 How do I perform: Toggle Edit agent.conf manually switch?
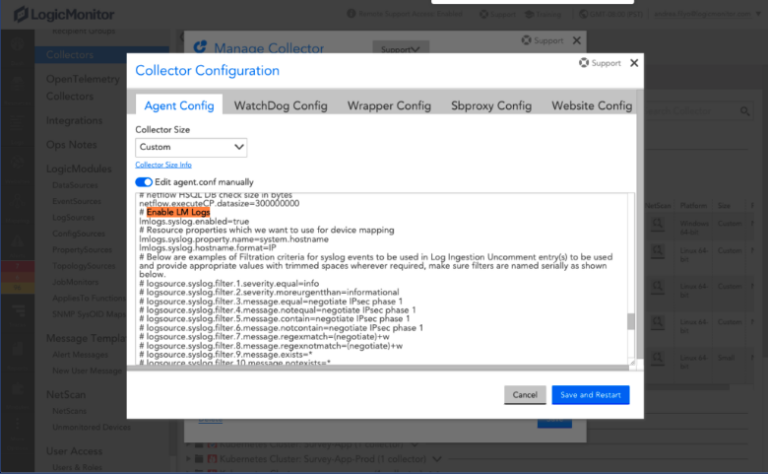coord(143,182)
